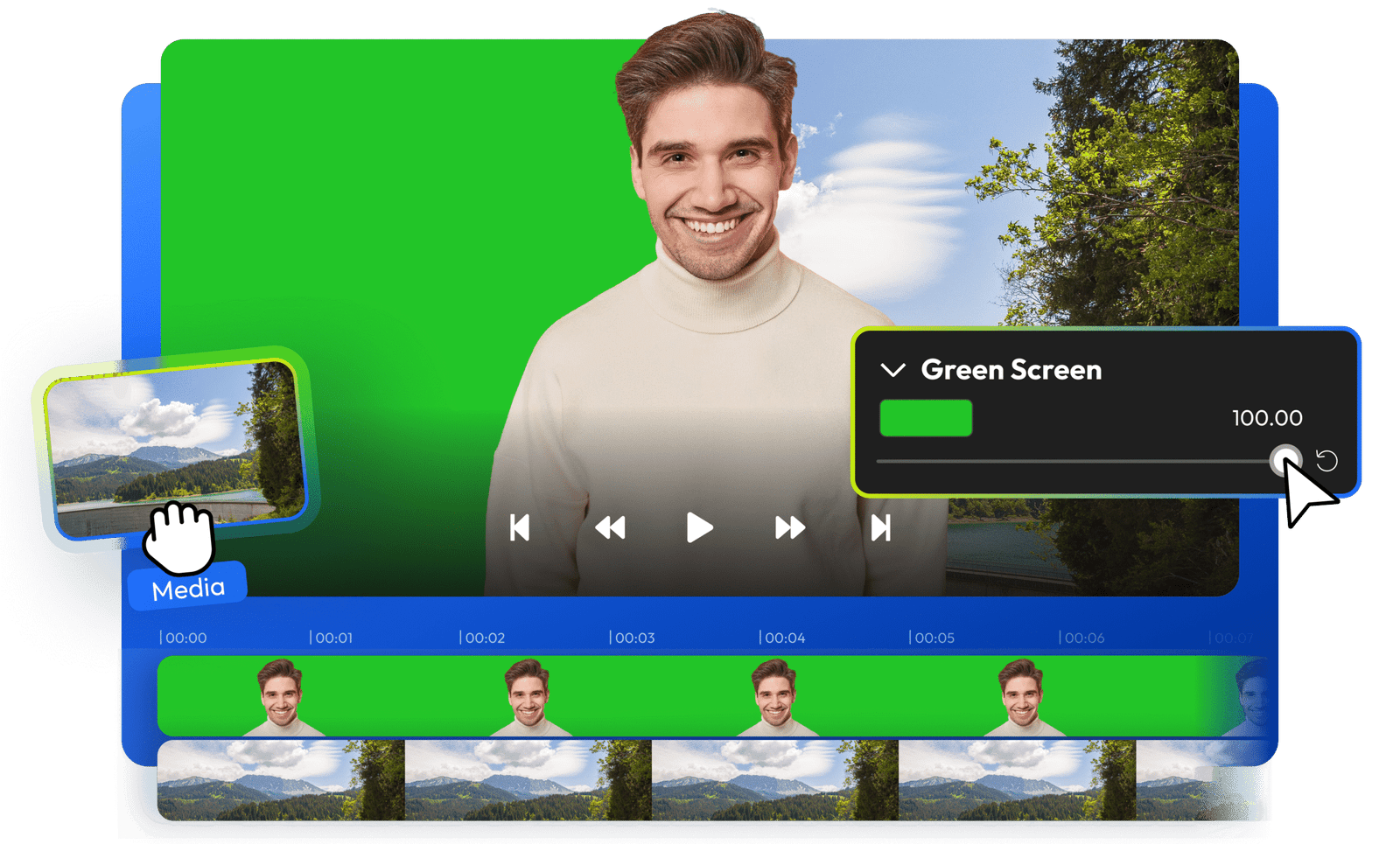Click the 00:02 timeline marker
This screenshot has height=844, width=1400.
[x=483, y=638]
